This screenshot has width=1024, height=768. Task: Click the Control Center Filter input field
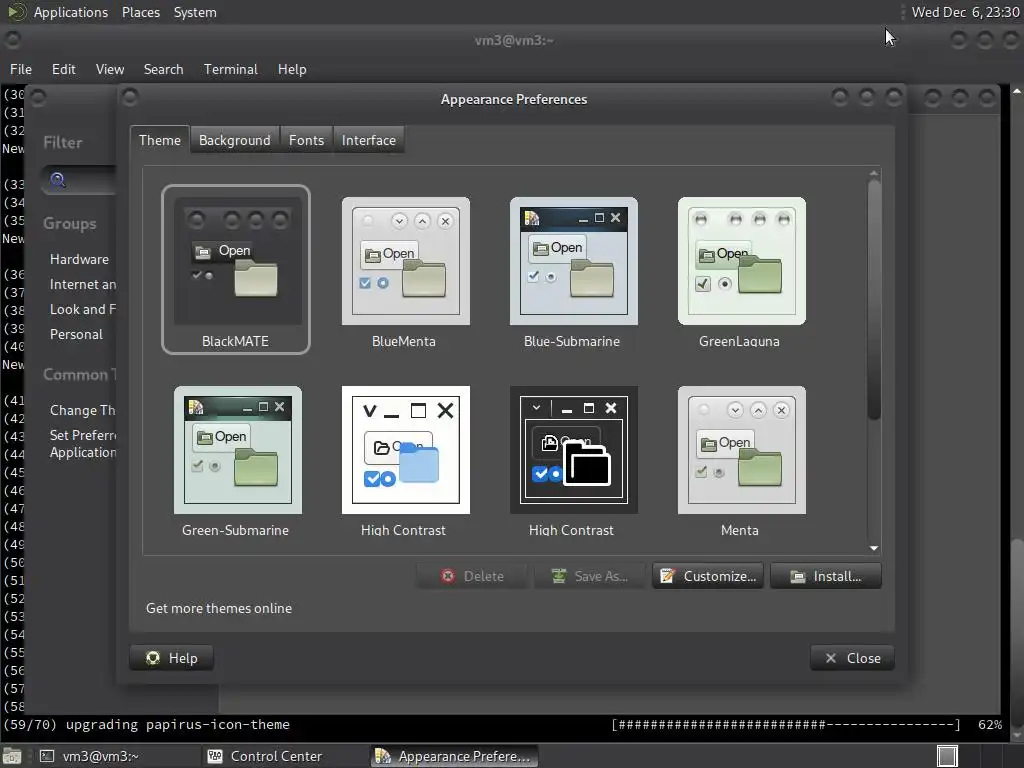pyautogui.click(x=79, y=180)
